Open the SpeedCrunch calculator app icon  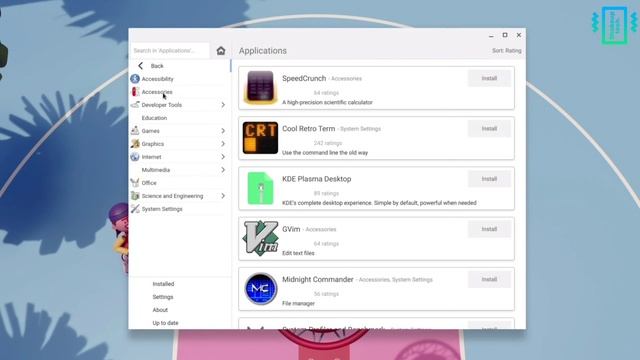point(260,88)
